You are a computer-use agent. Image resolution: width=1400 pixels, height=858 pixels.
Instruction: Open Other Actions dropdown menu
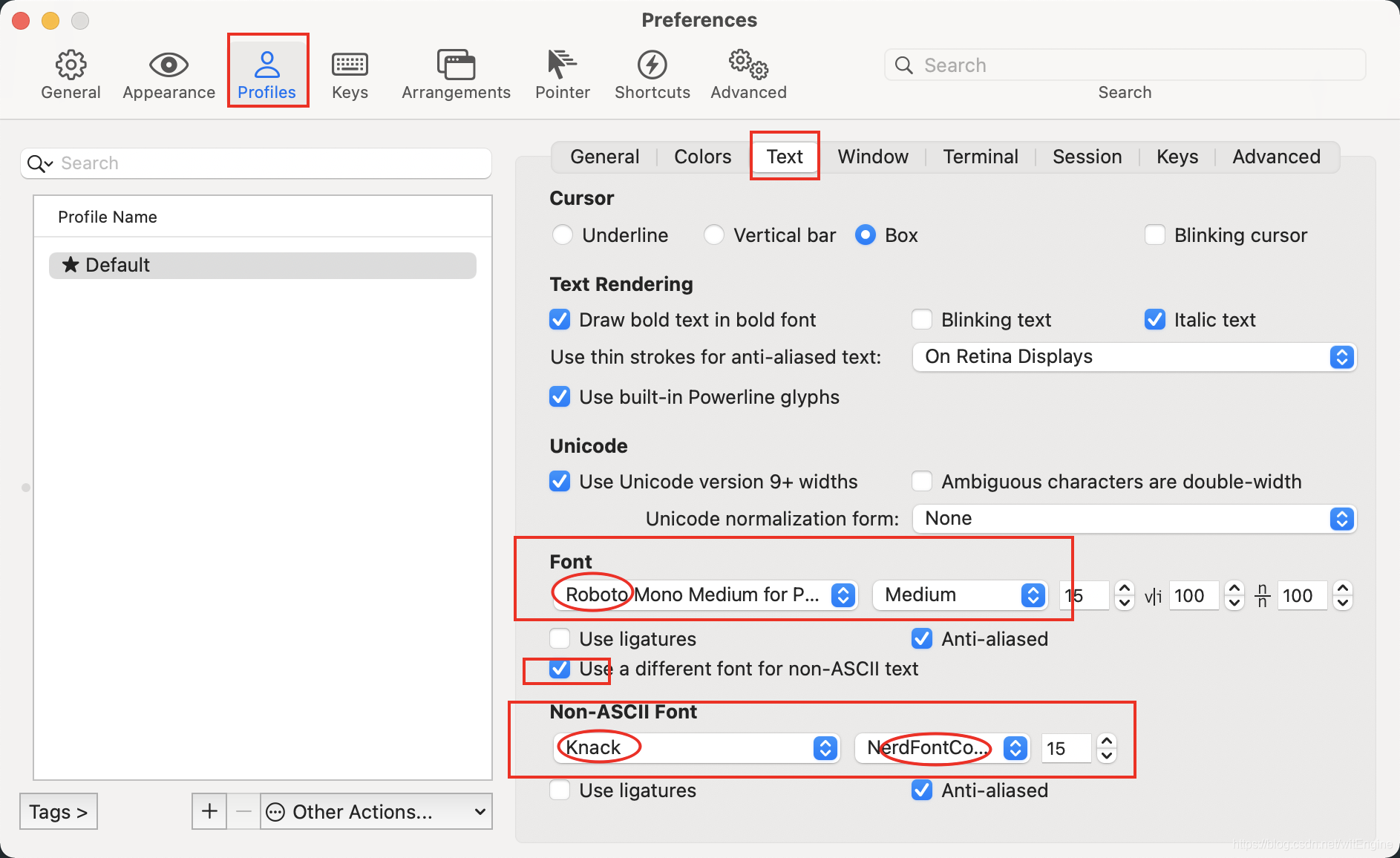pos(376,812)
